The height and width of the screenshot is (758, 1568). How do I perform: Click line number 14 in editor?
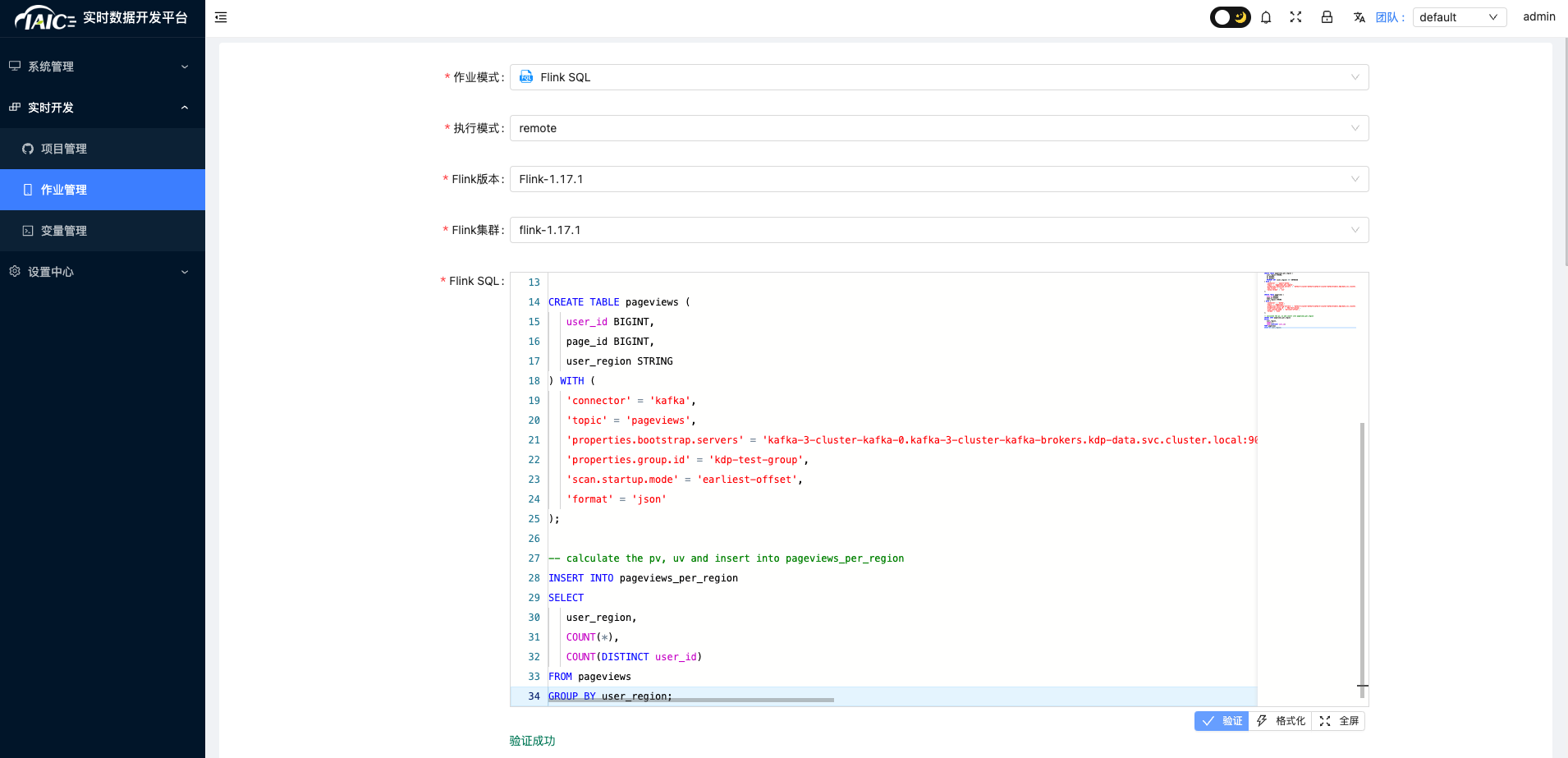(534, 302)
